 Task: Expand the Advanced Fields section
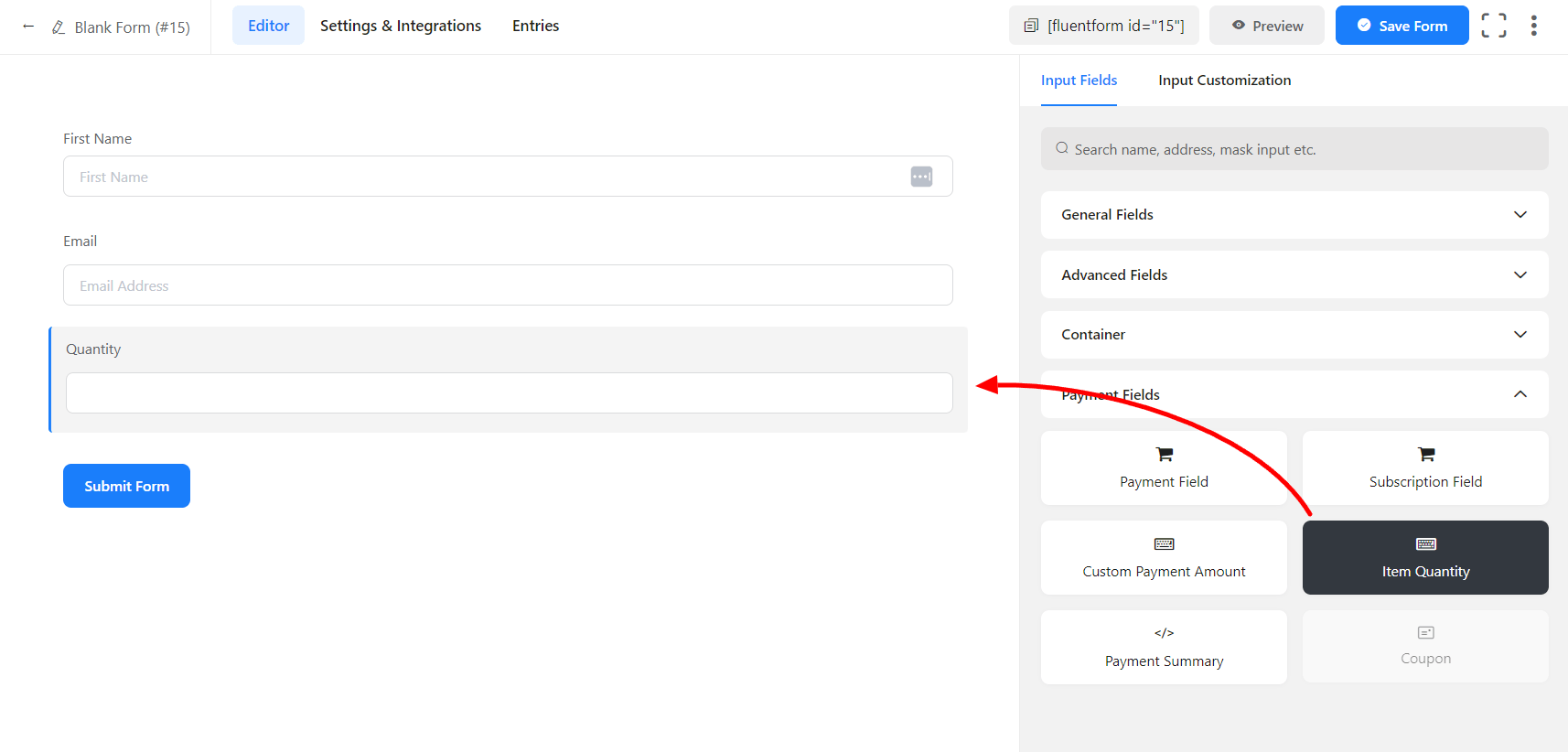tap(1294, 274)
